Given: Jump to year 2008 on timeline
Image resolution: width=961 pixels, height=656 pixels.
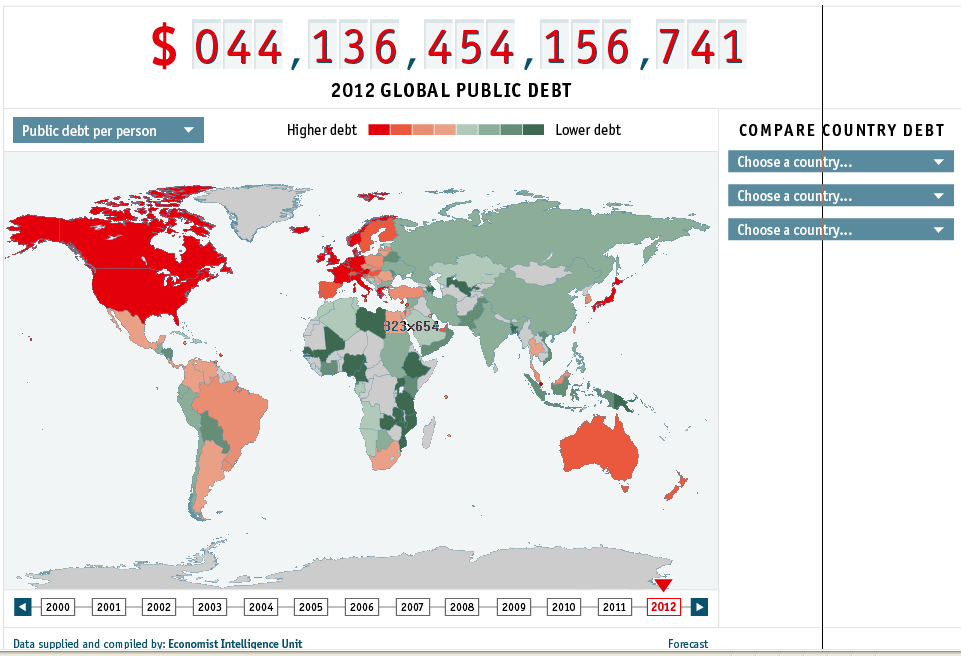Looking at the screenshot, I should [462, 607].
